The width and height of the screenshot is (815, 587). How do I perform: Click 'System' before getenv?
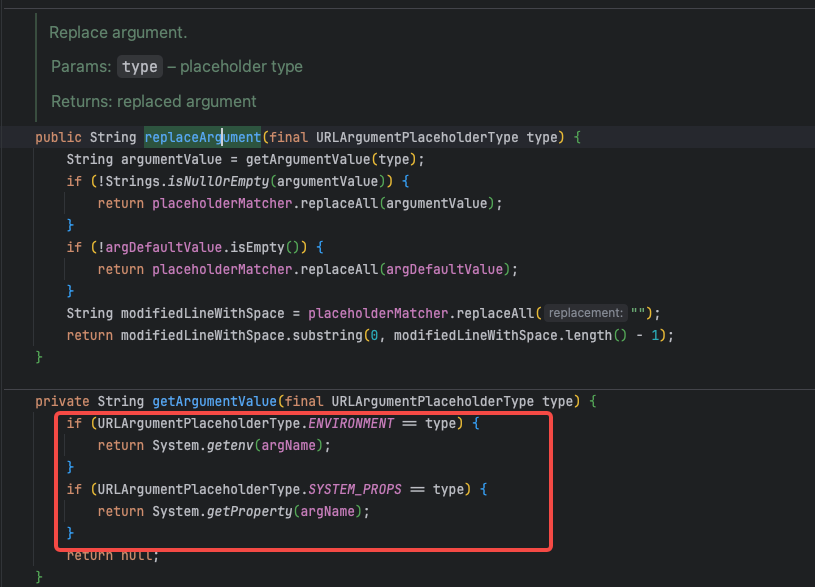click(x=175, y=446)
